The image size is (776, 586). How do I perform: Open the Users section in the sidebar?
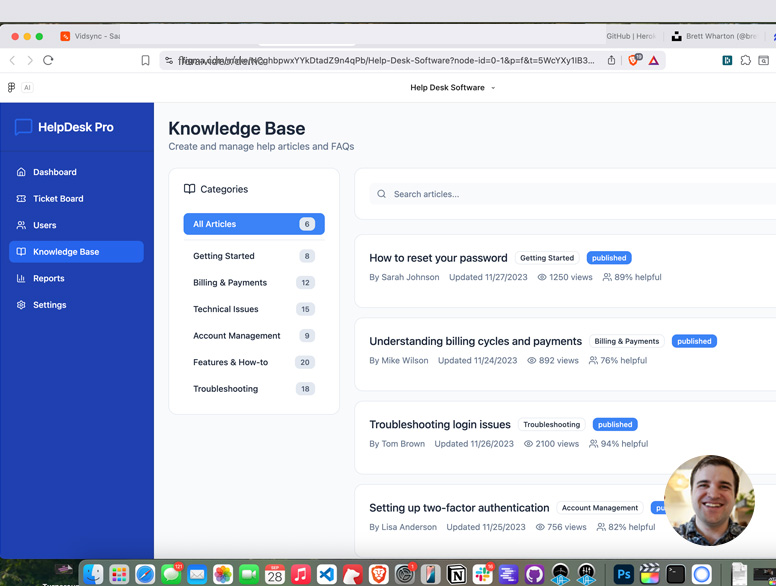pos(44,225)
